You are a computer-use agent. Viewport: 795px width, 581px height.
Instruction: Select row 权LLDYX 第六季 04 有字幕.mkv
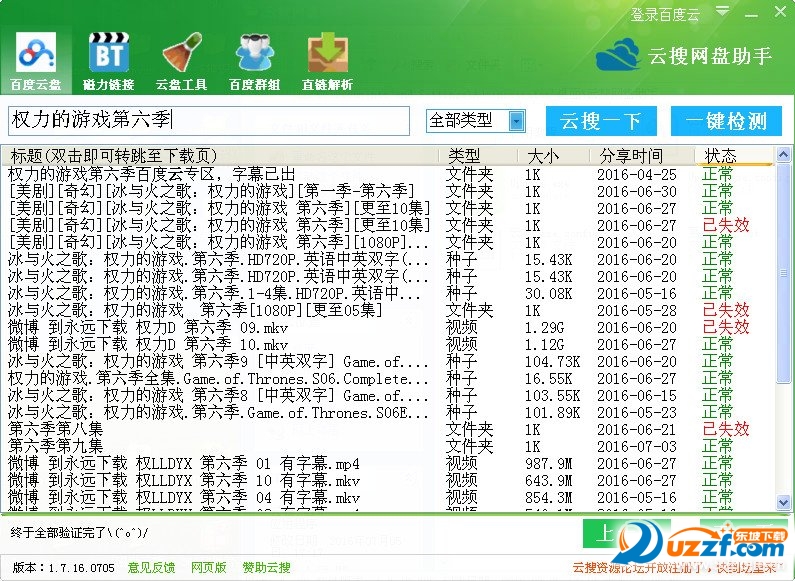(x=388, y=497)
